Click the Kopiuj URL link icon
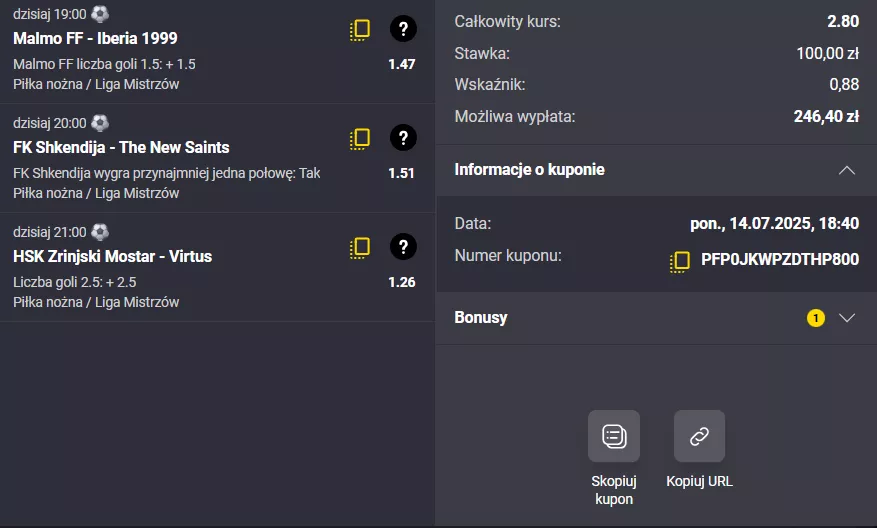 click(x=699, y=436)
